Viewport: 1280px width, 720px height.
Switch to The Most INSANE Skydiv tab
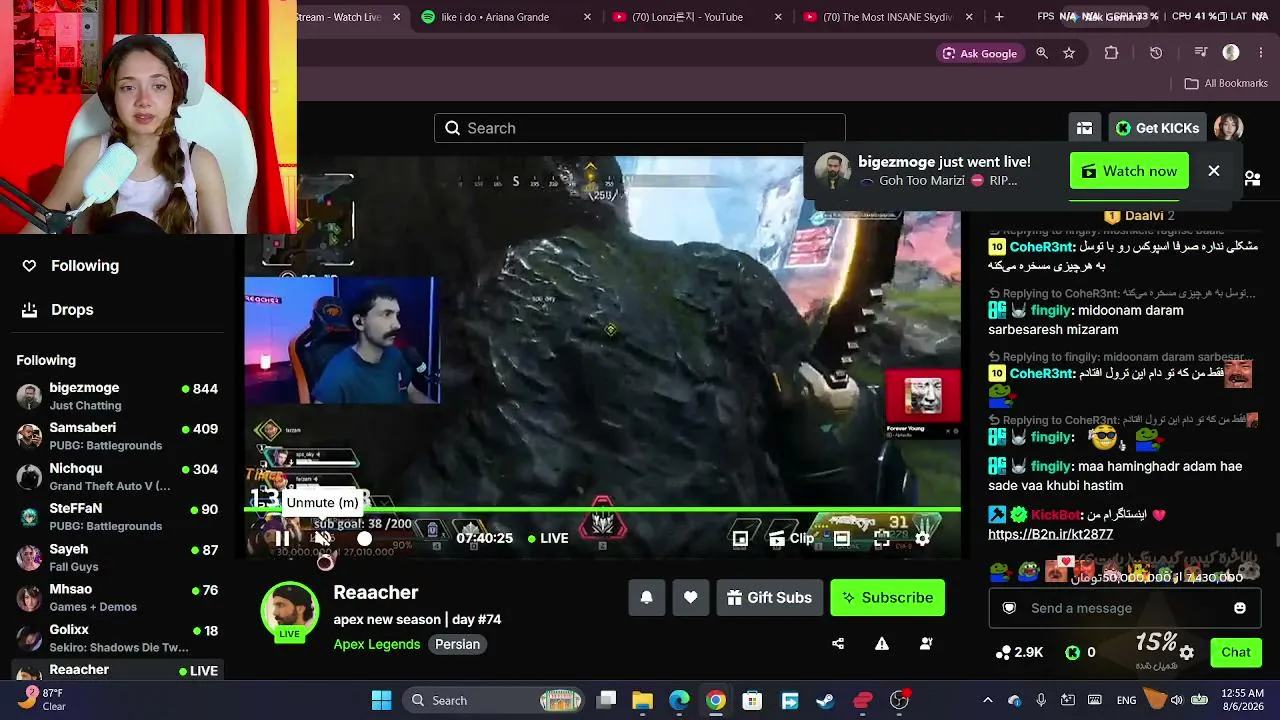(888, 17)
